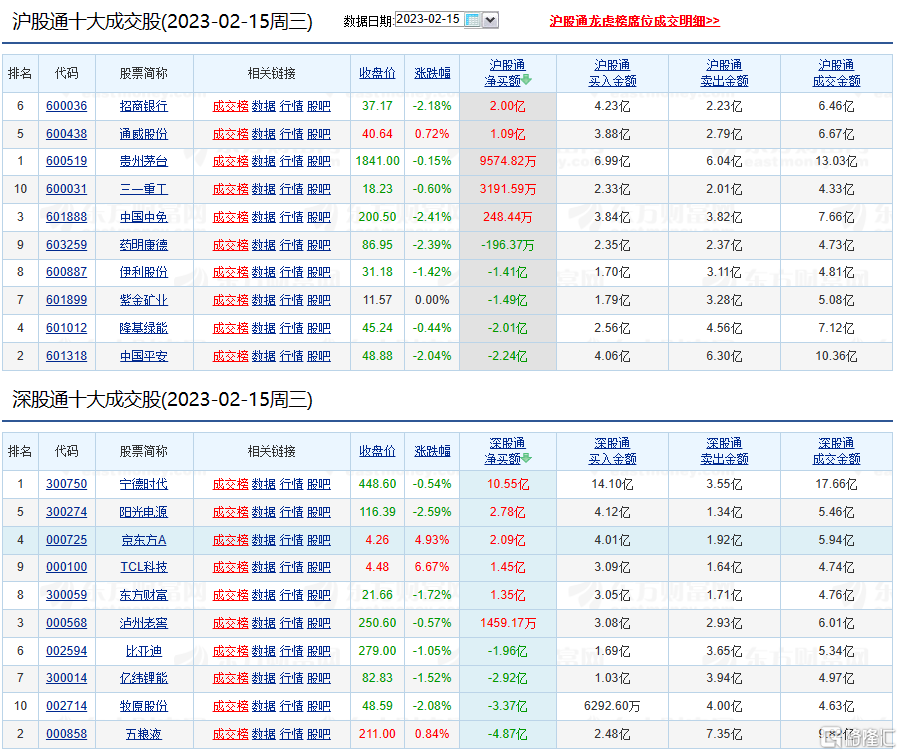Open stock code 600438 link
The image size is (902, 755).
(x=67, y=134)
